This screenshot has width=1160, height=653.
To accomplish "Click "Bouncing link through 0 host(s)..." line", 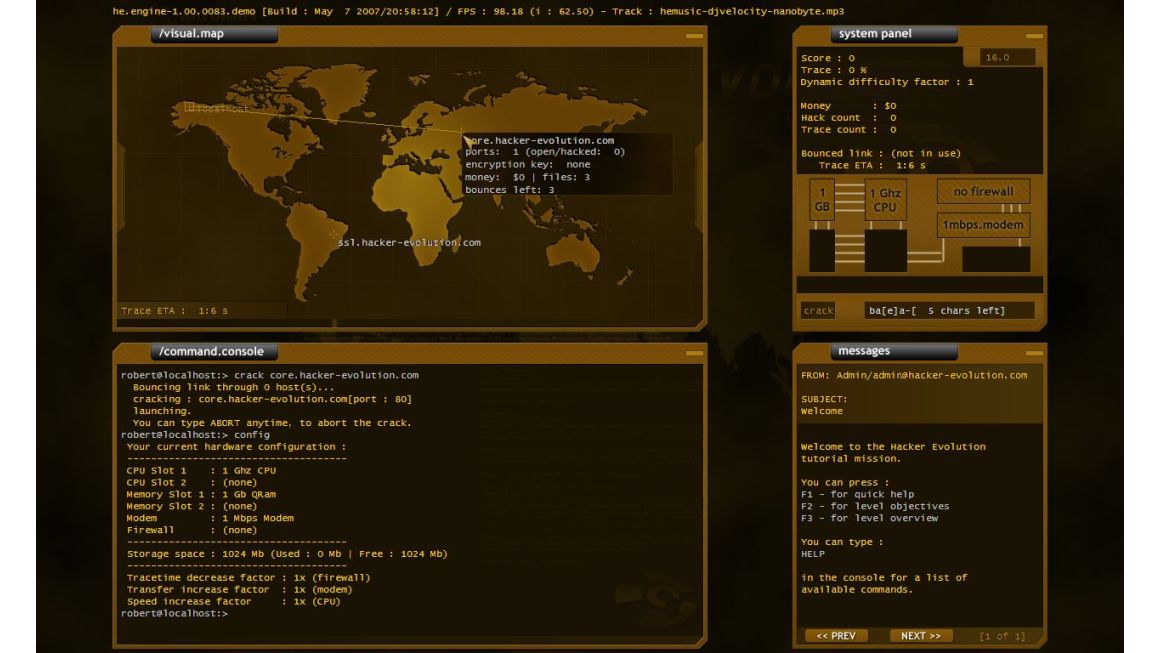I will click(234, 387).
